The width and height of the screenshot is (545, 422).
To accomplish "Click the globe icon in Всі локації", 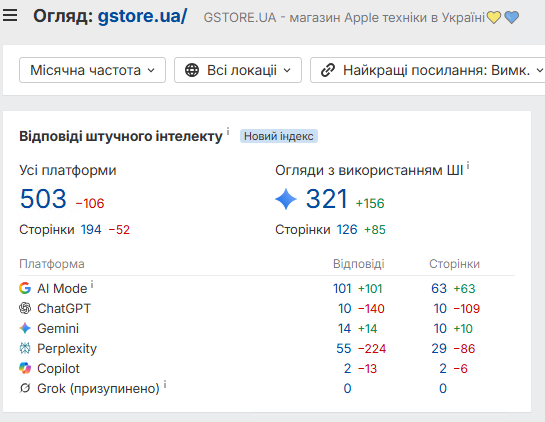I will [x=192, y=70].
